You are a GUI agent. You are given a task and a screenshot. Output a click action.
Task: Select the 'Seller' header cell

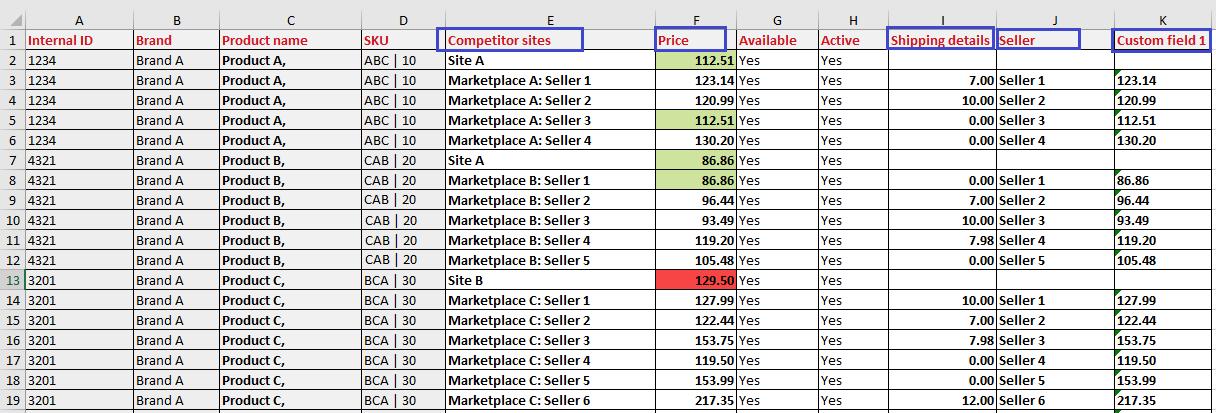(x=1038, y=40)
